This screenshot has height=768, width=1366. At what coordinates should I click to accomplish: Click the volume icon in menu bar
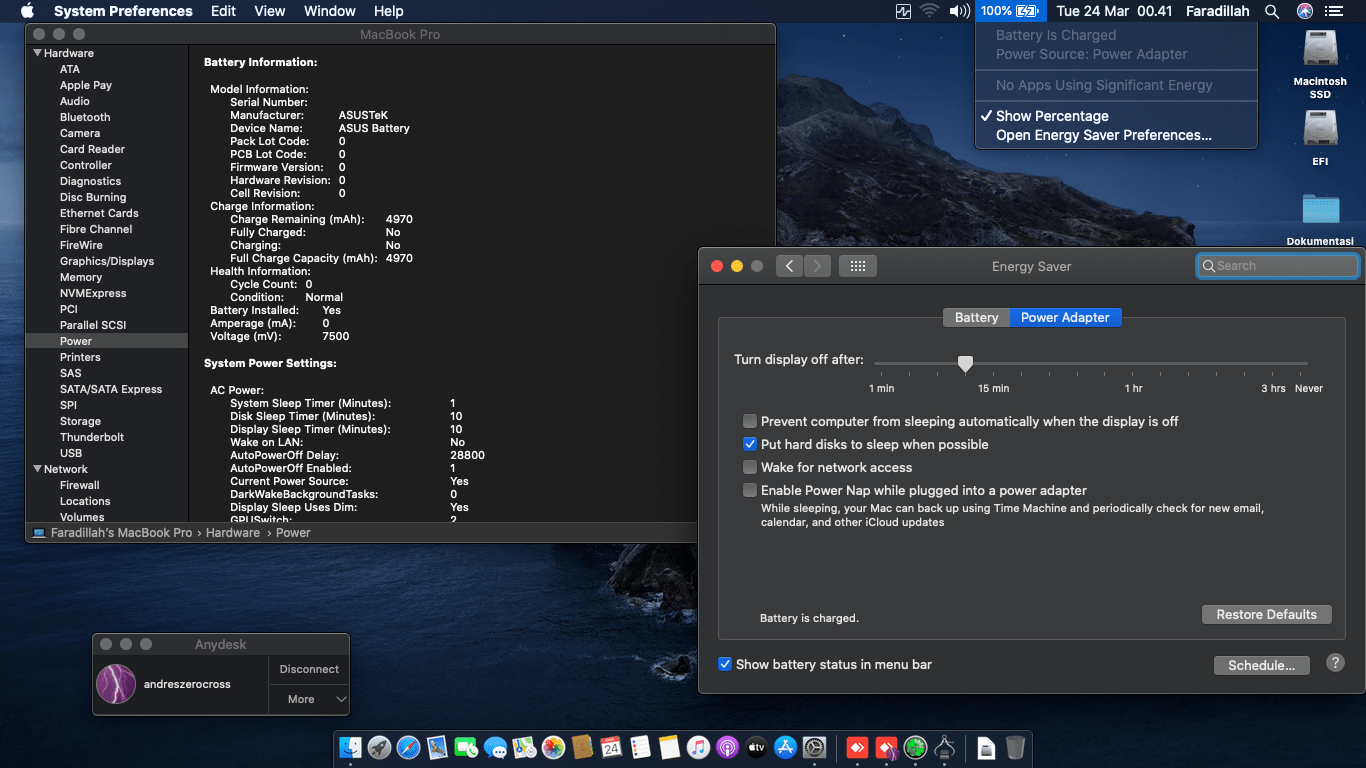pyautogui.click(x=959, y=11)
